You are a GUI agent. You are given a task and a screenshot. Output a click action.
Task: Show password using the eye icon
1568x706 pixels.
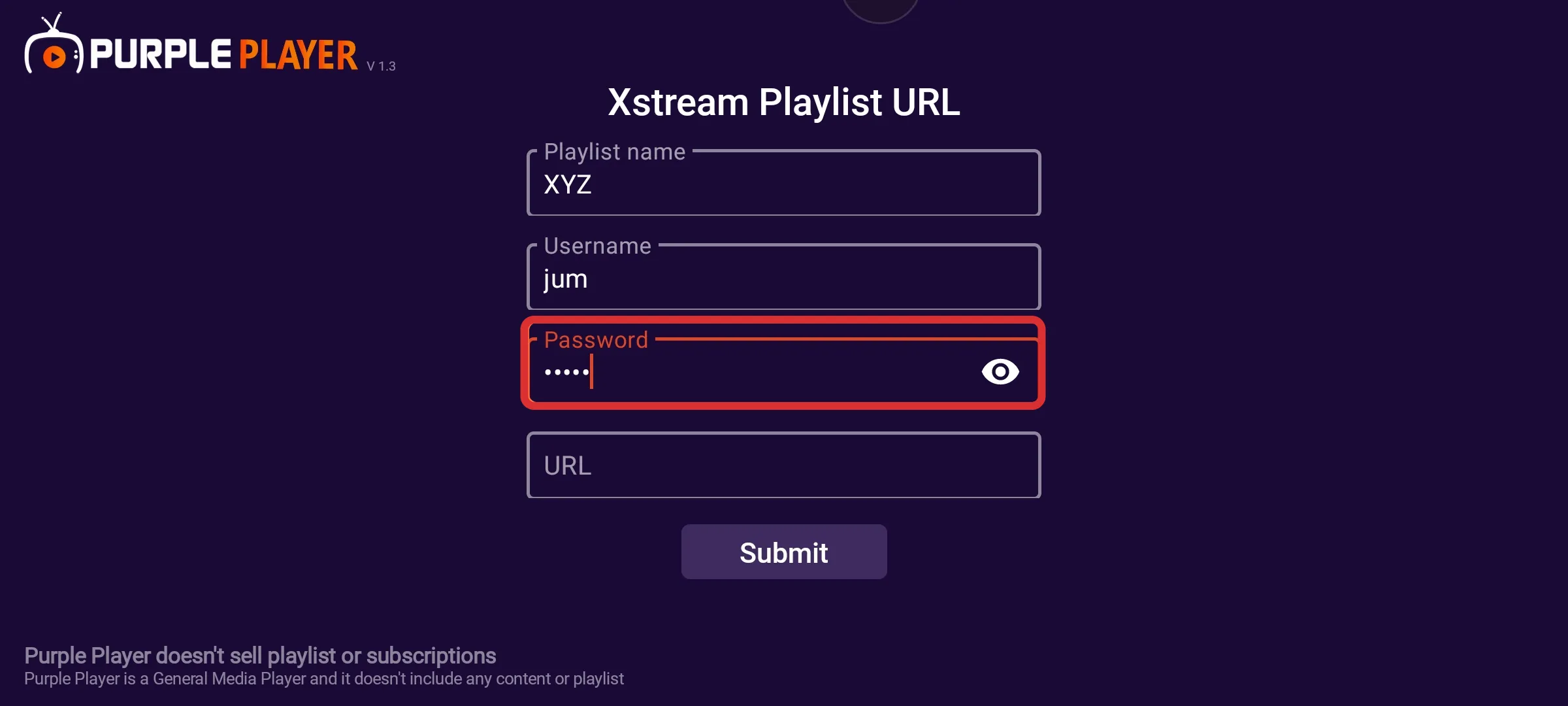tap(1000, 372)
